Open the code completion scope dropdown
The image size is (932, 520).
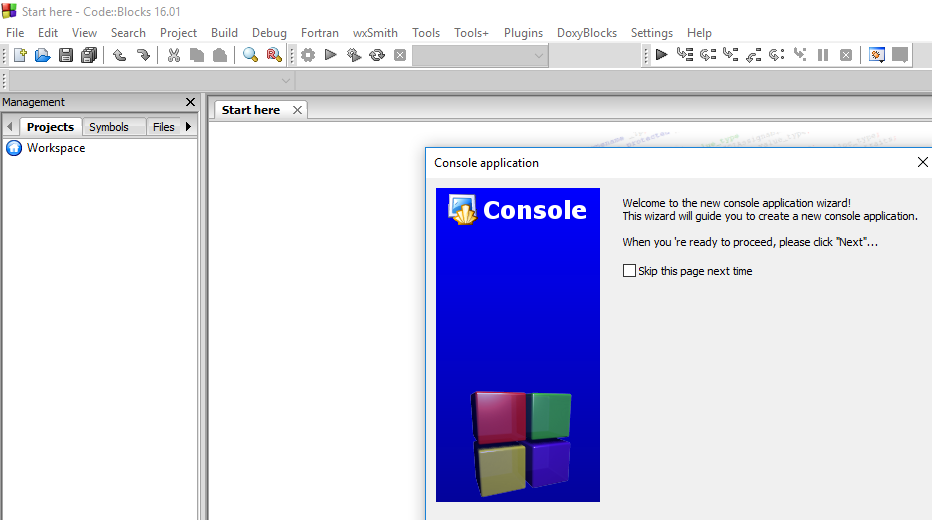[x=152, y=81]
